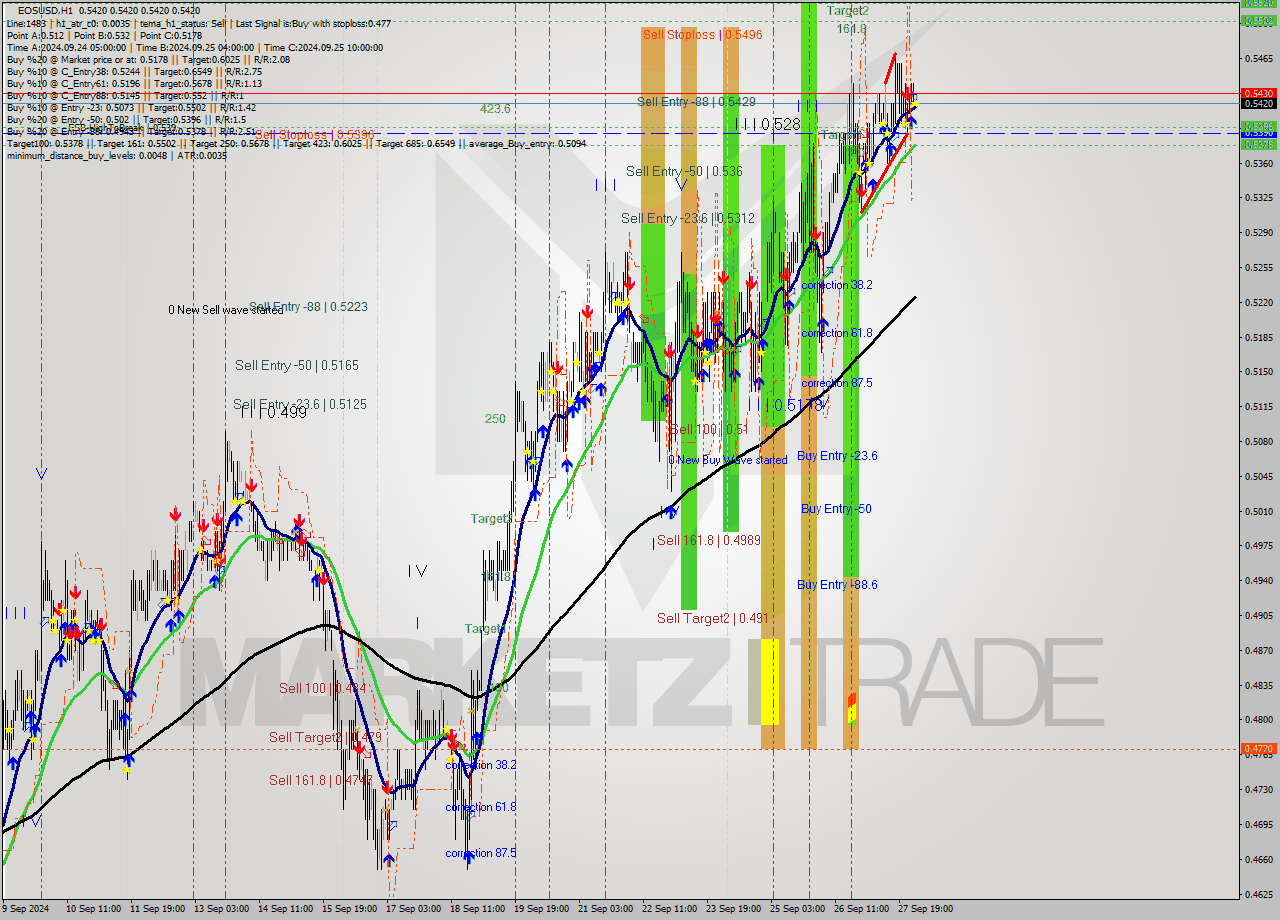Select the '17 Sep 03:00' time label
The width and height of the screenshot is (1280, 920).
point(413,909)
